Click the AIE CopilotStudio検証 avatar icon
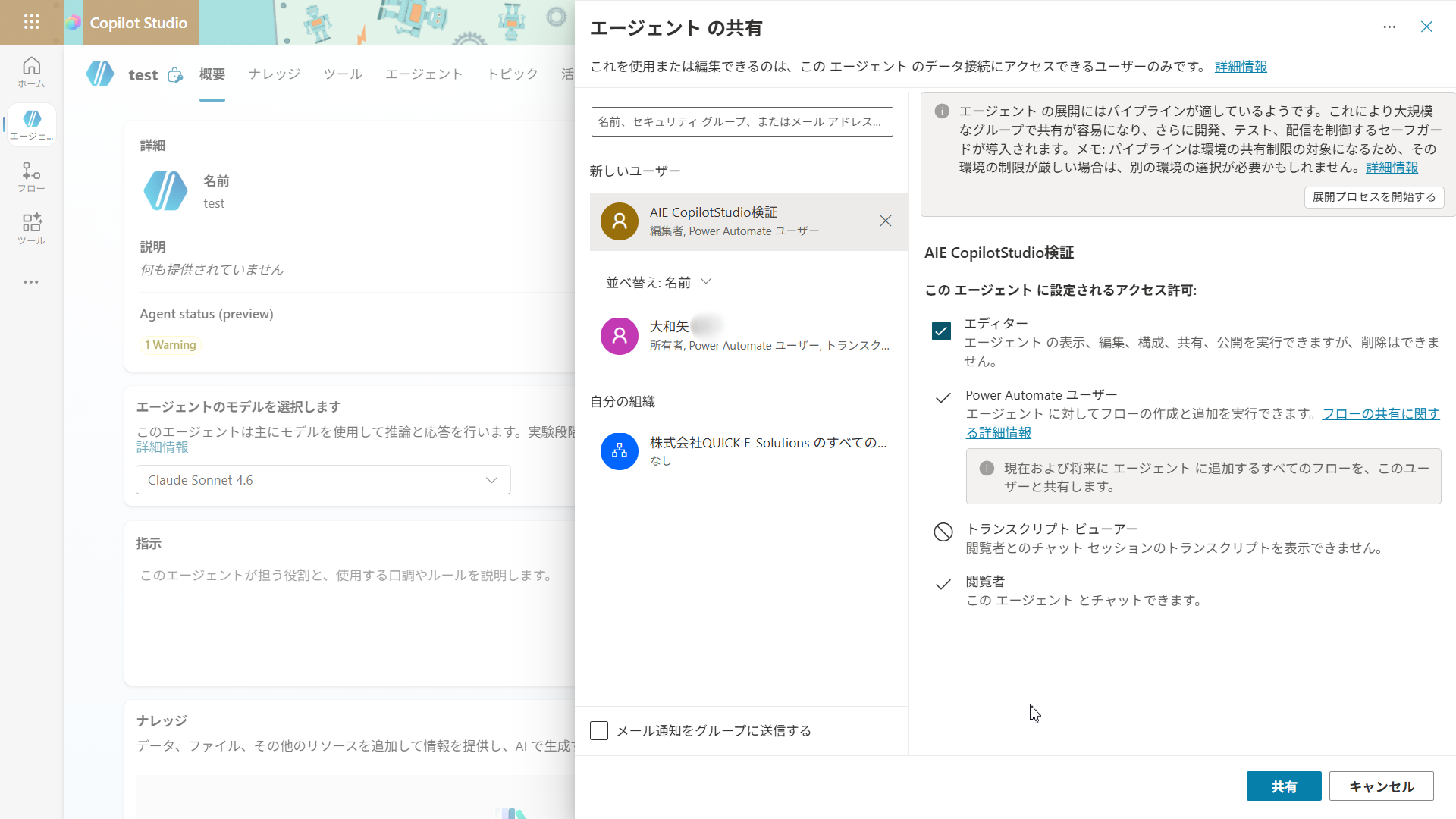Viewport: 1456px width, 819px height. 620,221
